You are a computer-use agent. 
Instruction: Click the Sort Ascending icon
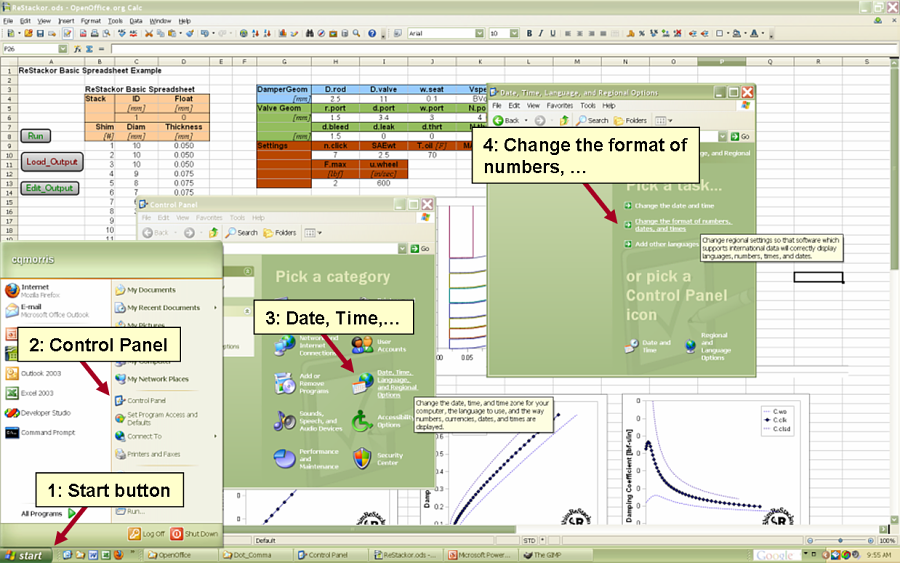pyautogui.click(x=255, y=33)
